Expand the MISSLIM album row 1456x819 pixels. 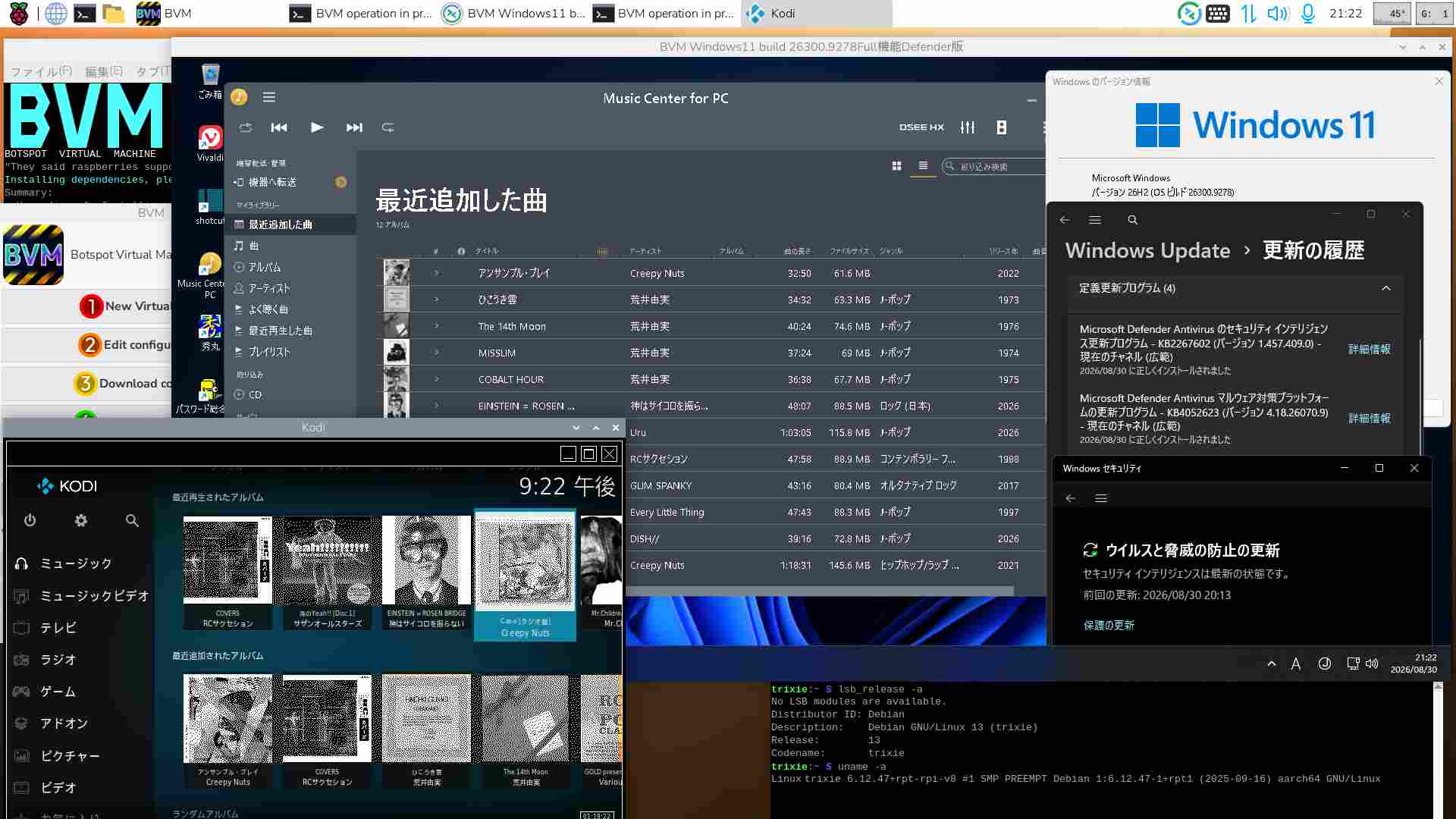pos(436,353)
